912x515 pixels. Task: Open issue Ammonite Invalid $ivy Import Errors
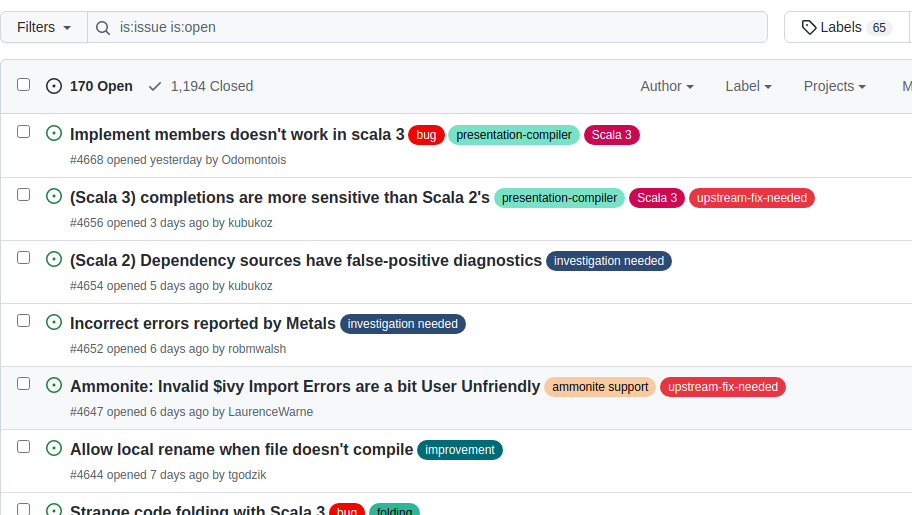(305, 386)
